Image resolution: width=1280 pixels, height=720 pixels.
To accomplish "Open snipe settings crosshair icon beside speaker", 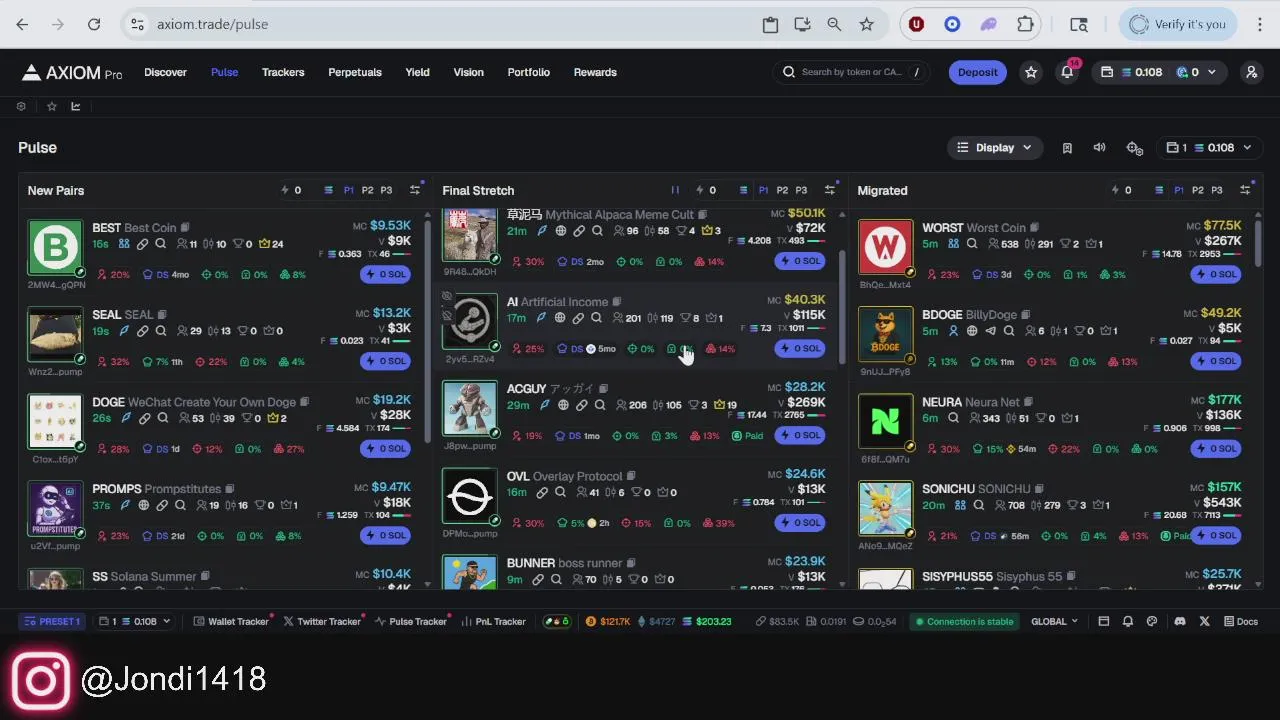I will [x=1134, y=148].
